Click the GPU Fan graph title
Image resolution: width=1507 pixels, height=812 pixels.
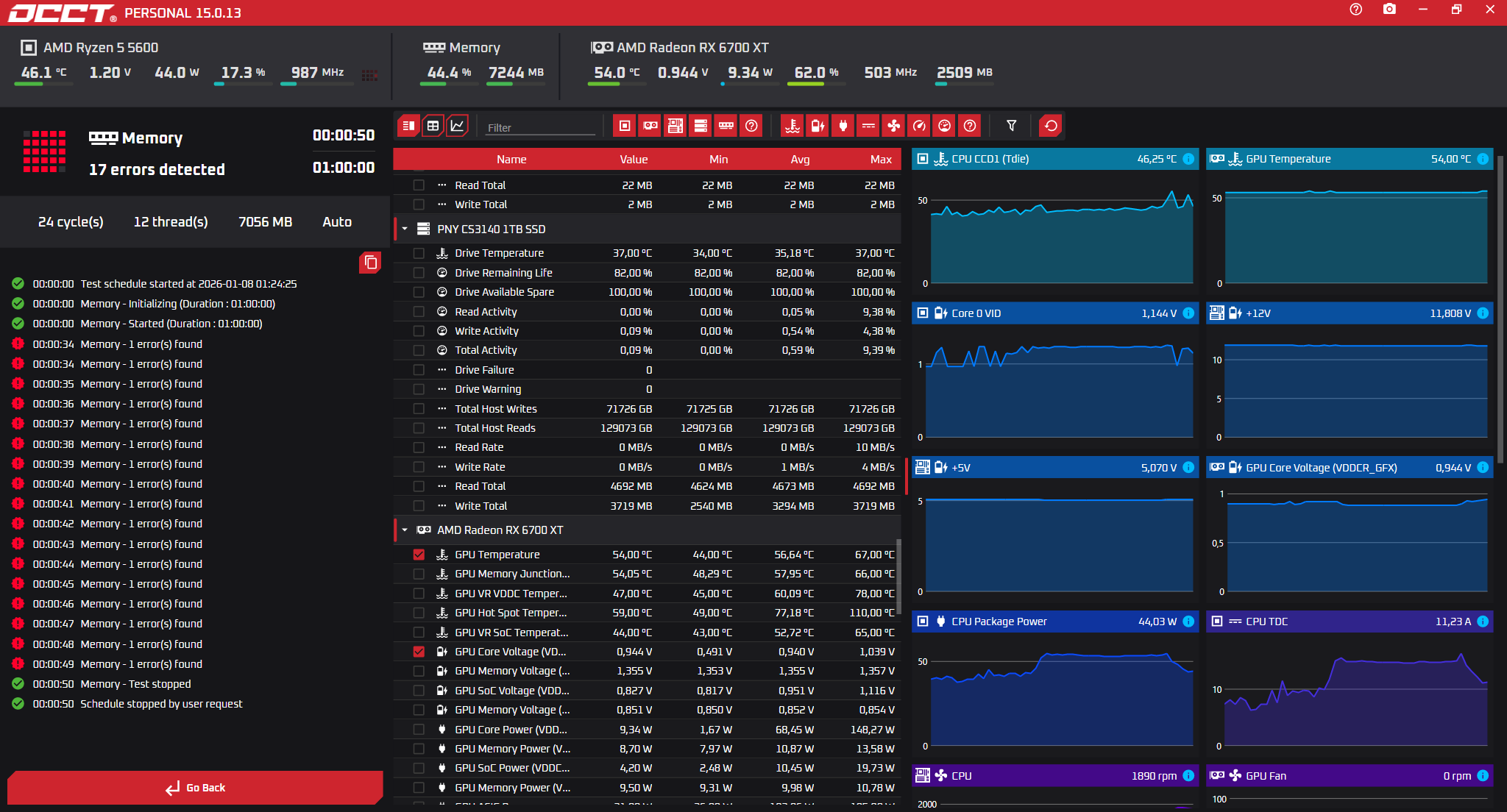click(x=1266, y=776)
